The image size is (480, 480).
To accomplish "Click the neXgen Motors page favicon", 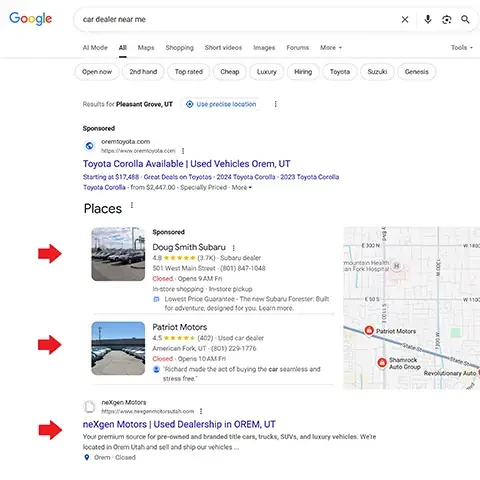I will pos(89,406).
